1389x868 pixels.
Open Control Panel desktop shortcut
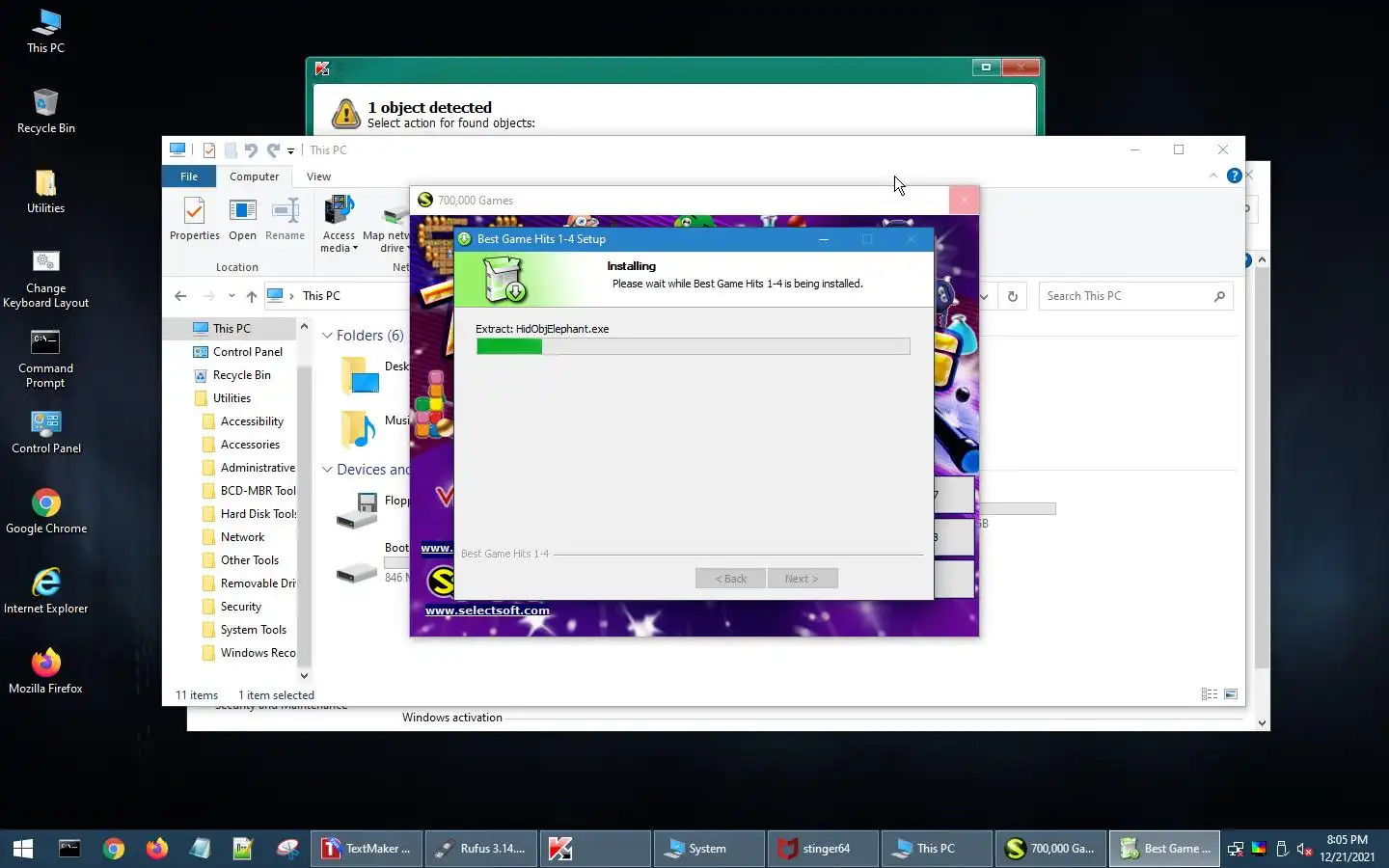pyautogui.click(x=45, y=432)
